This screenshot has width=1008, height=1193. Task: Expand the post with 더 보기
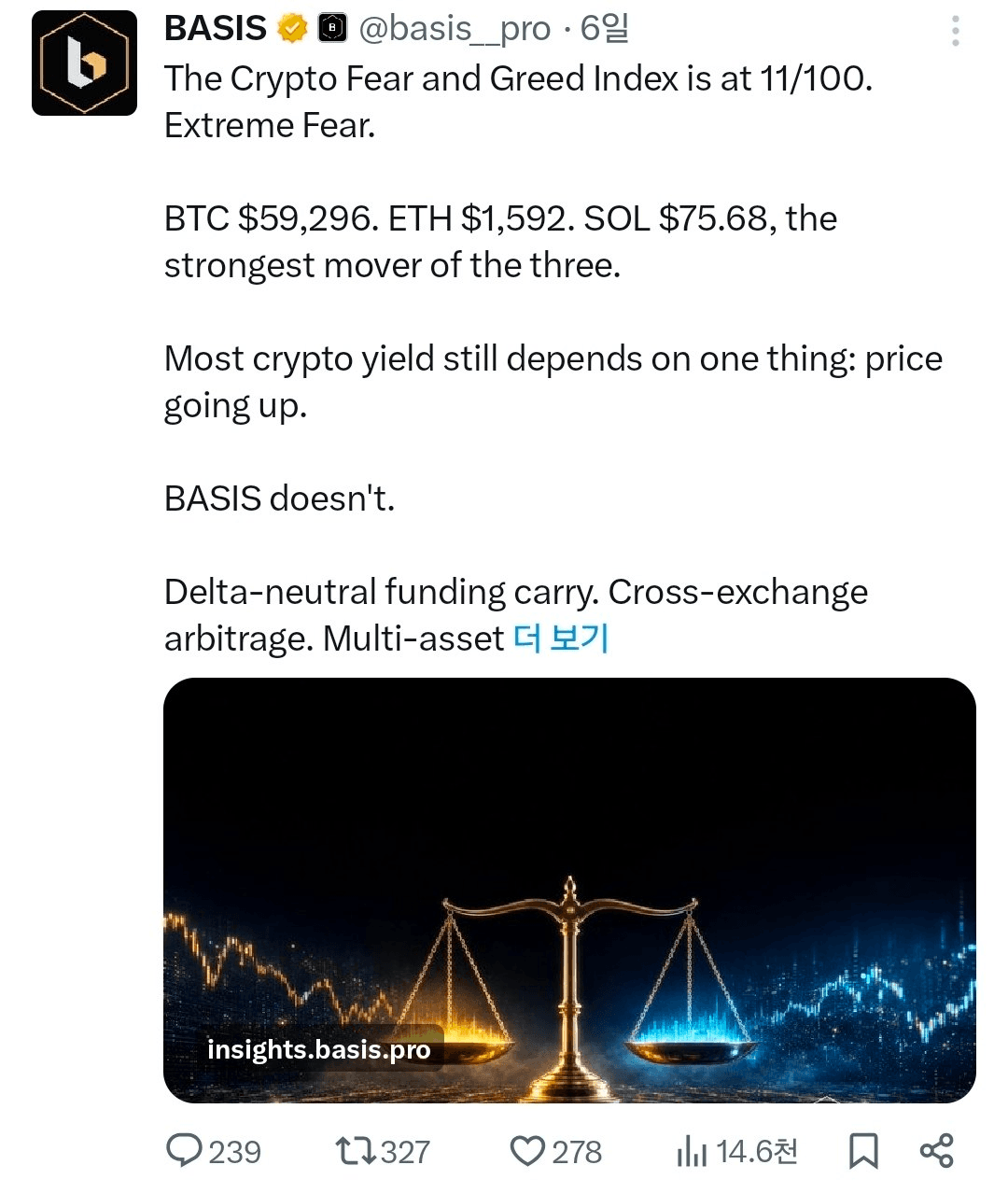(x=561, y=639)
